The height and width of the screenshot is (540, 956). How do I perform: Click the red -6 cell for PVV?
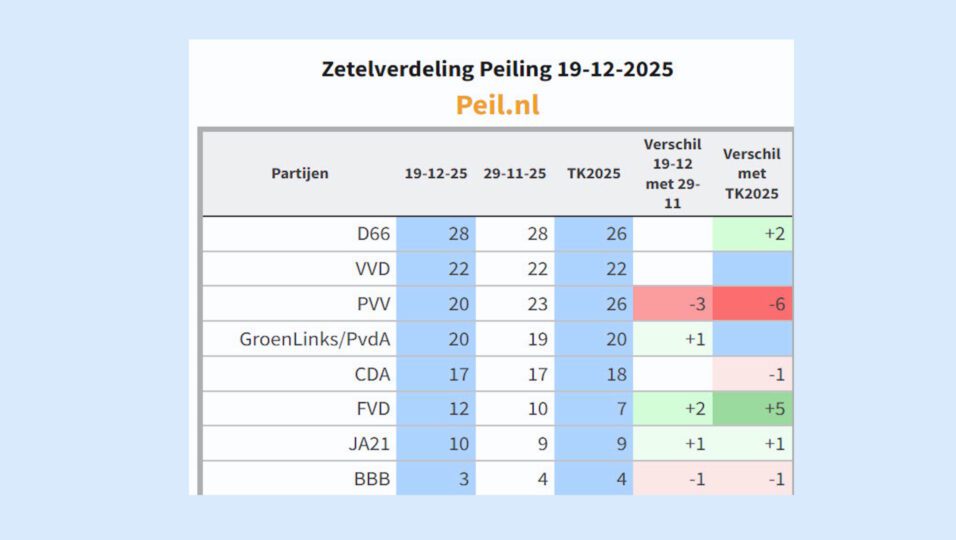coord(753,304)
